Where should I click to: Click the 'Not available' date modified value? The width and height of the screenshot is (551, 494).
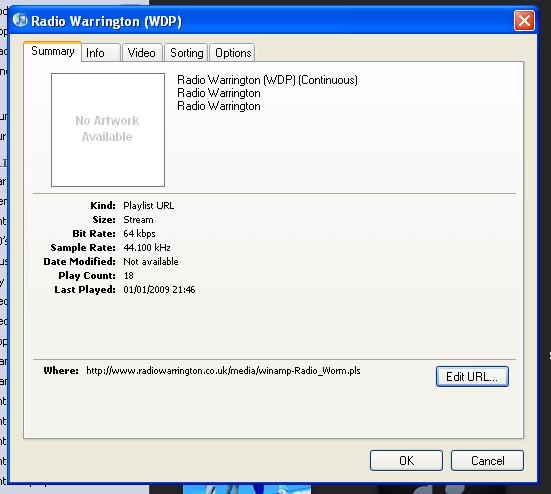coord(151,262)
